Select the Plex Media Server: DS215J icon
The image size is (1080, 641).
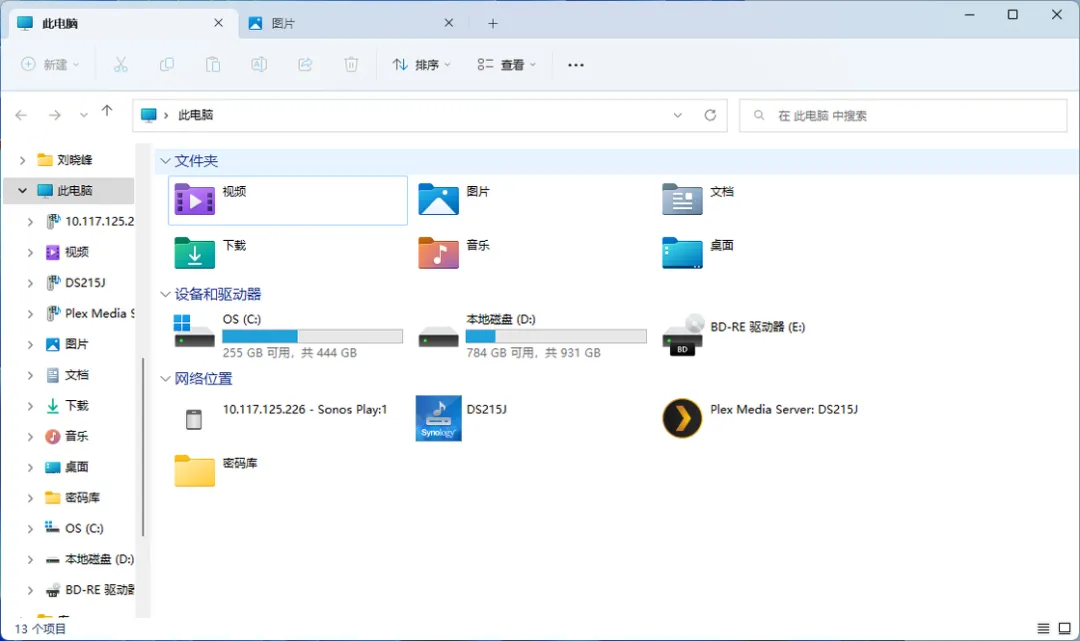point(682,418)
